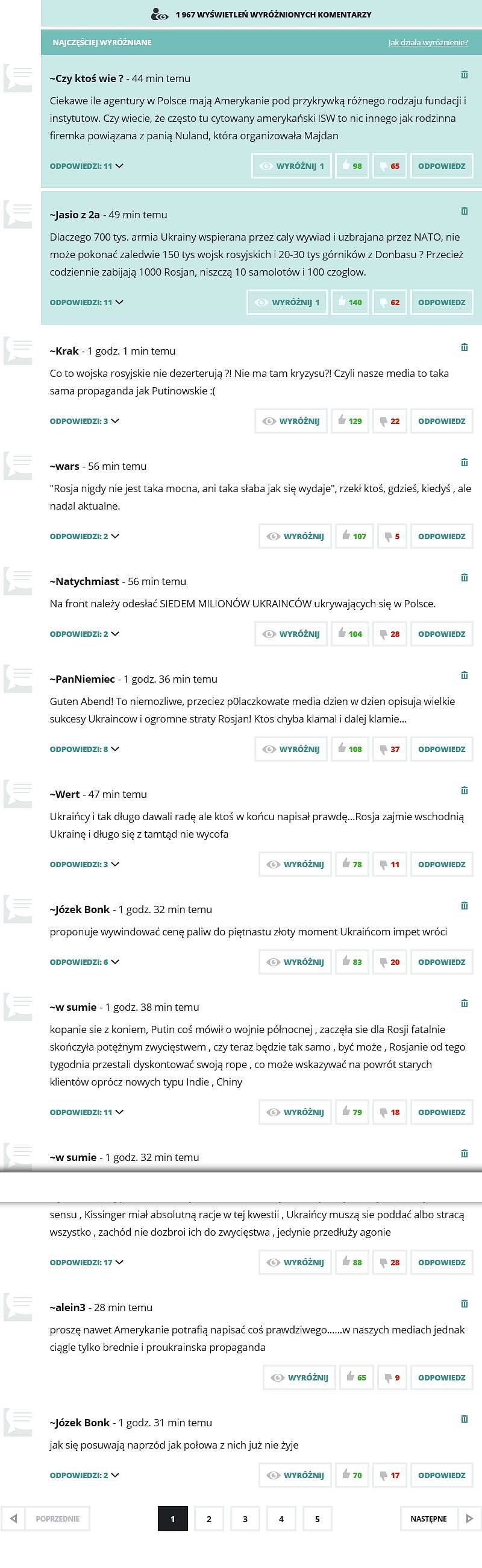Viewport: 482px width, 1568px height.
Task: Click trash icon on wars comment
Action: pos(465,462)
